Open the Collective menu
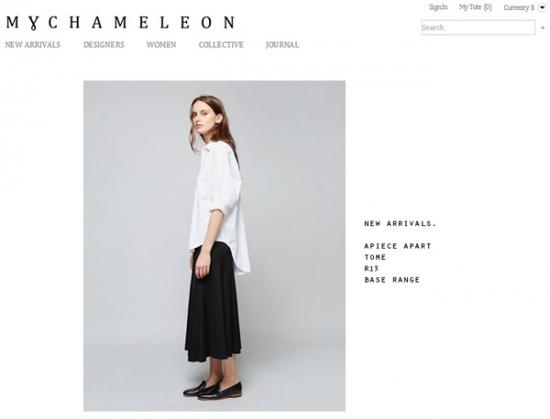Image resolution: width=550 pixels, height=419 pixels. pyautogui.click(x=221, y=45)
